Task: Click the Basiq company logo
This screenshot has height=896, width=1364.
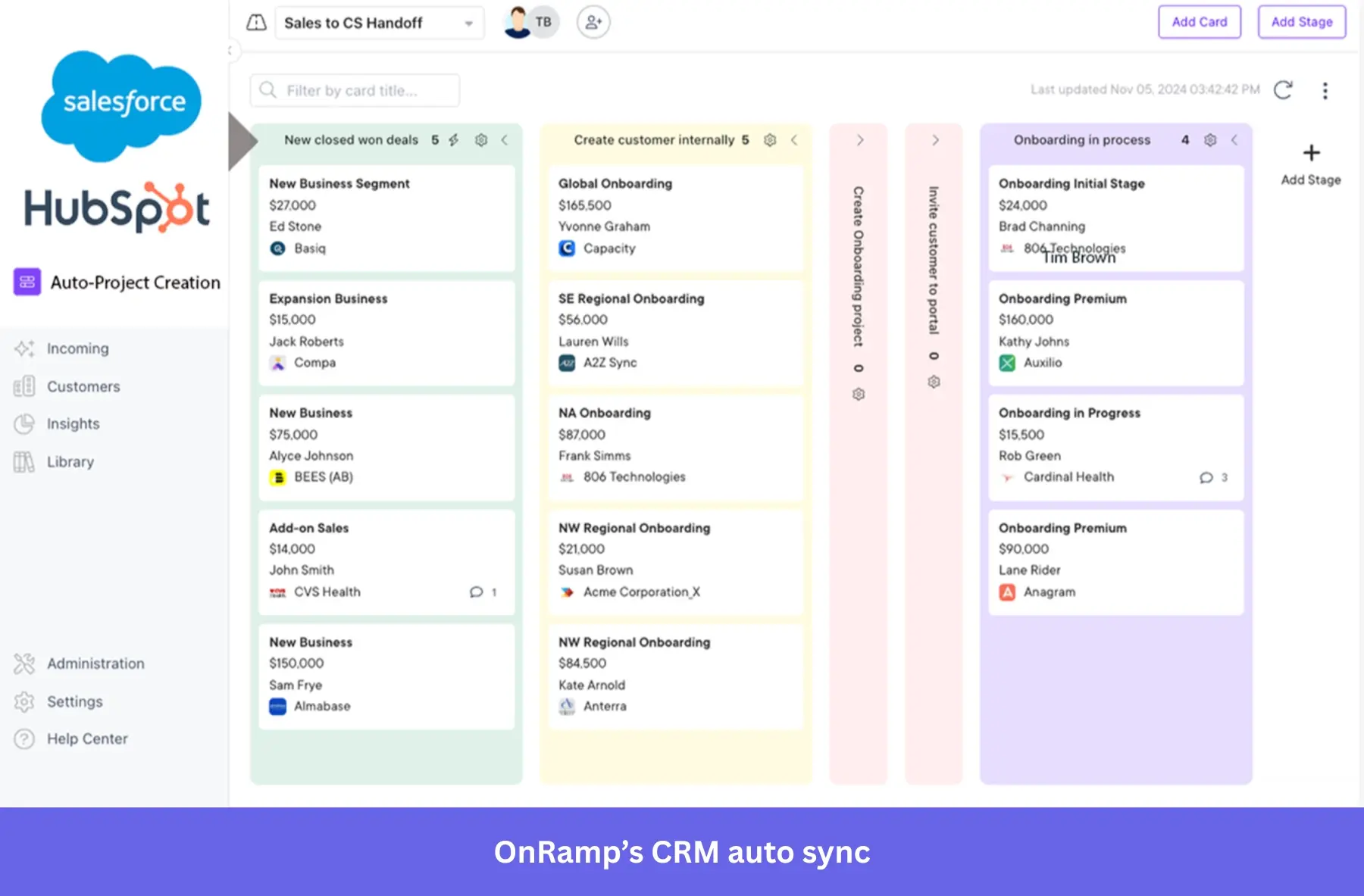Action: coord(278,248)
